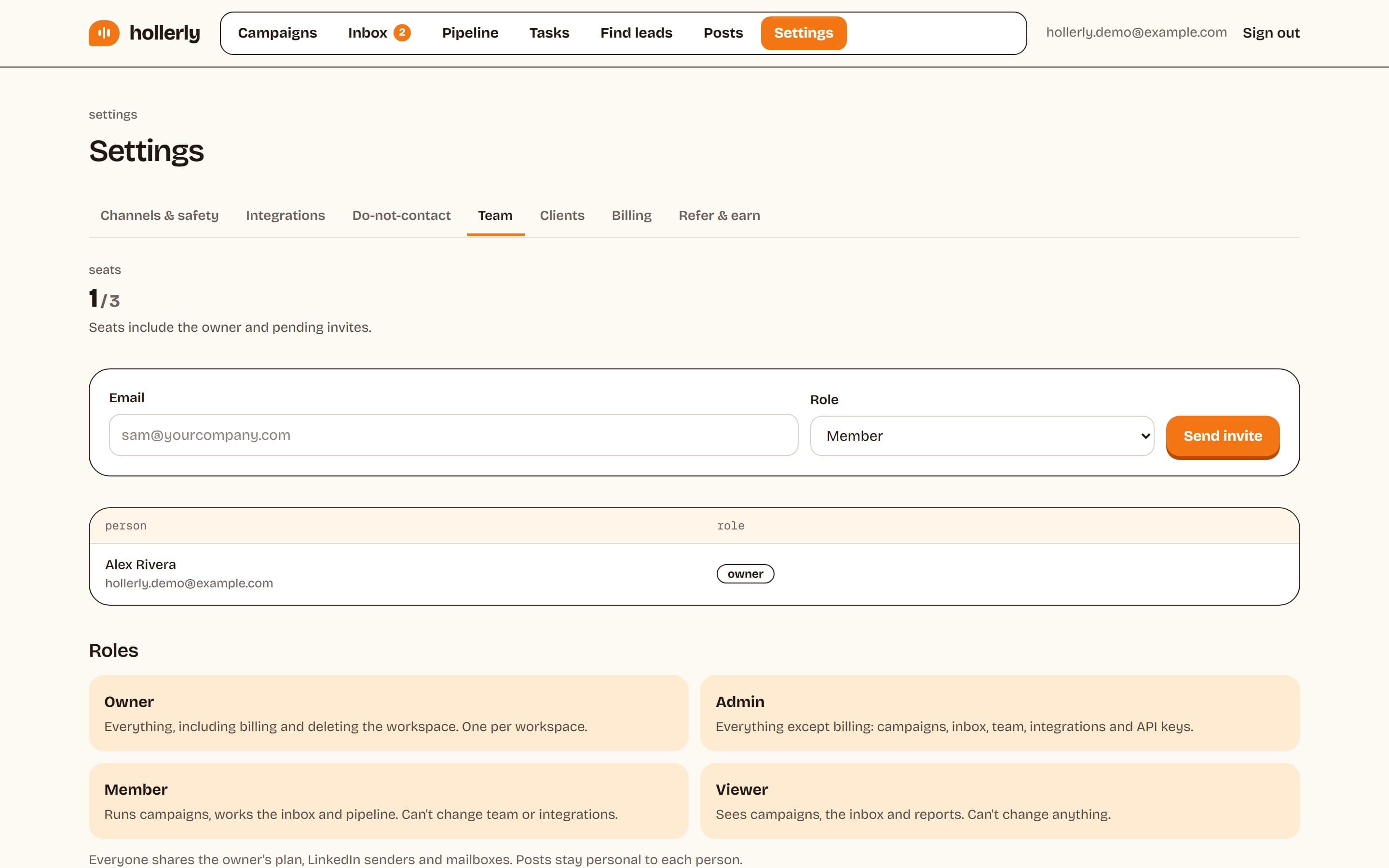Select the Settings nav button
This screenshot has width=1389, height=868.
pos(803,33)
